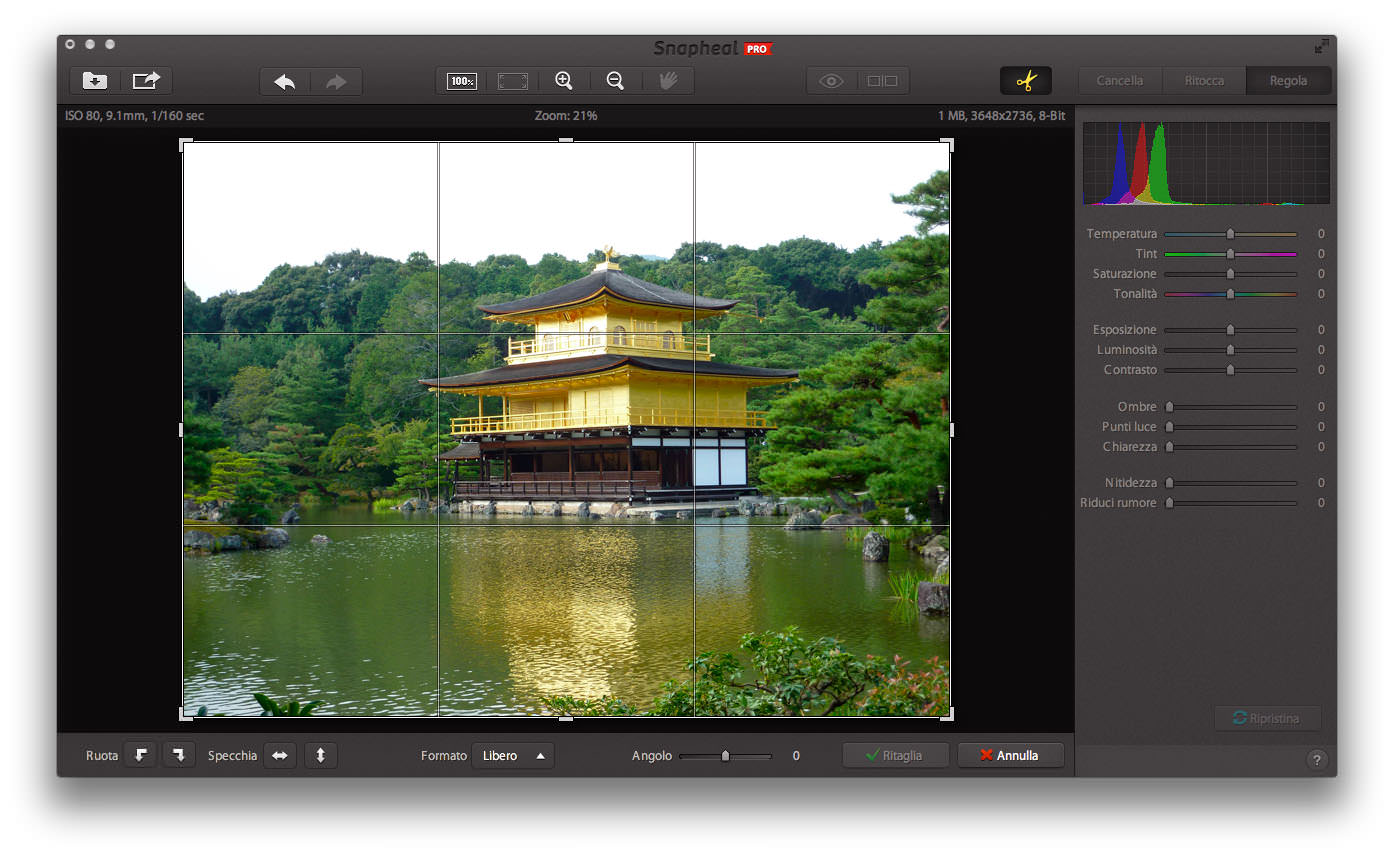Toggle the scissors crop tool

[1025, 81]
